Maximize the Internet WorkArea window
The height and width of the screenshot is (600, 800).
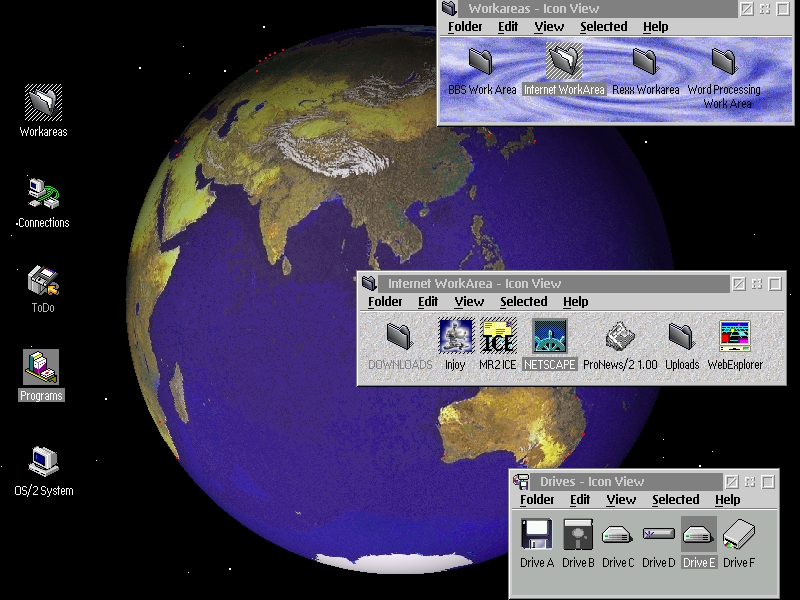point(775,284)
